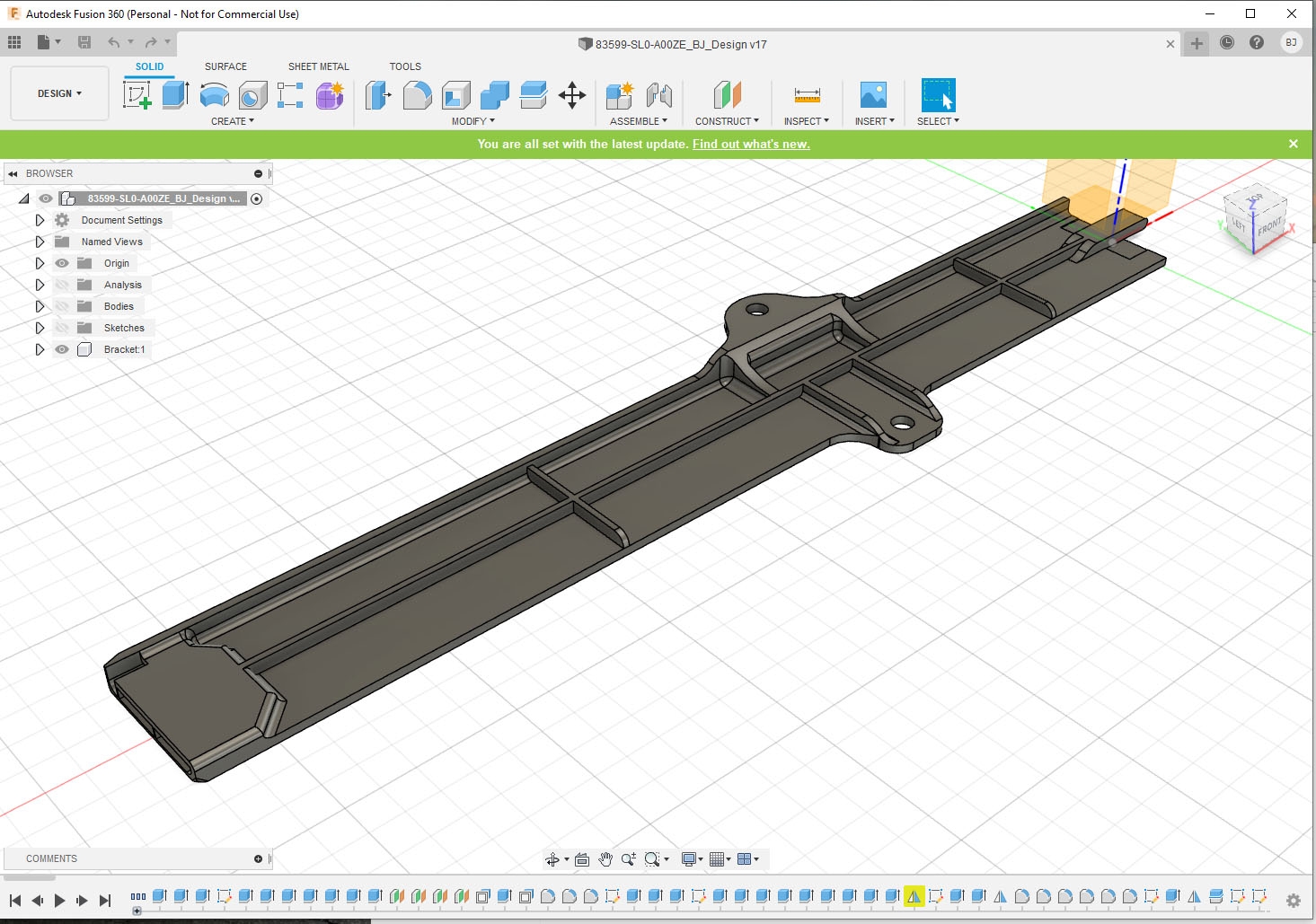
Task: Switch to the SHEET METAL tab
Action: tap(319, 66)
